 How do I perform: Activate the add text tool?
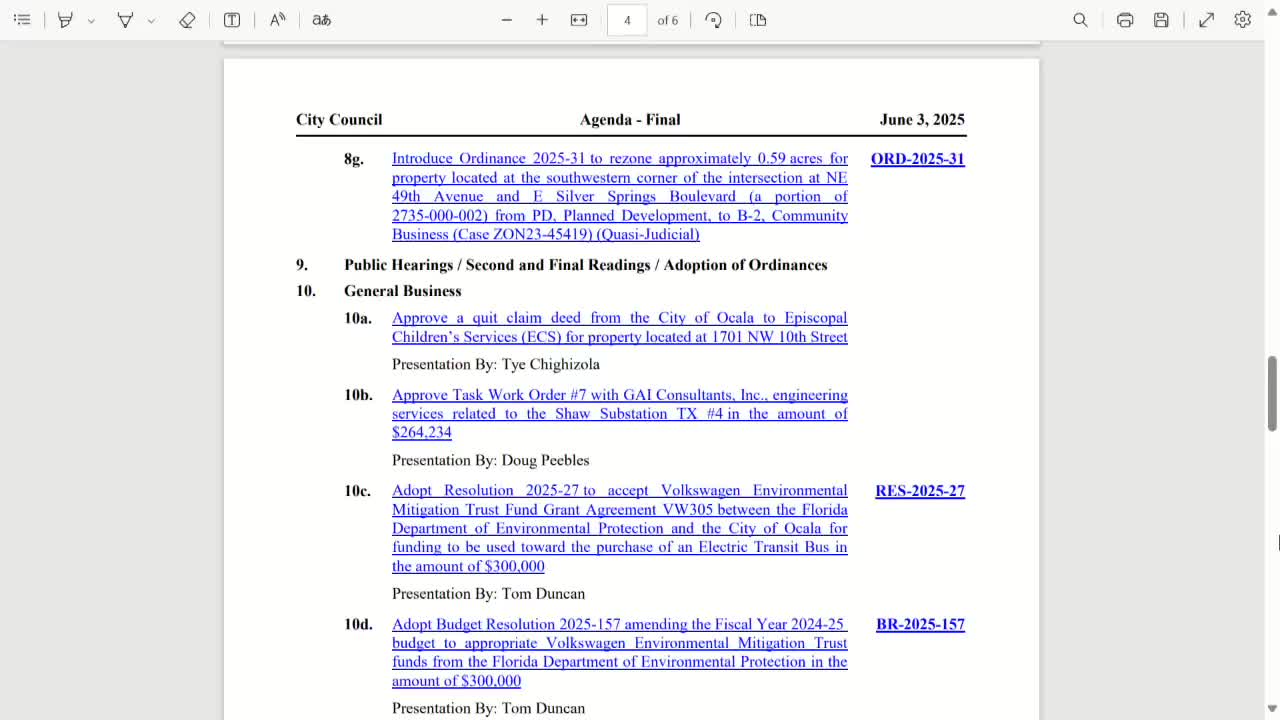tap(232, 20)
